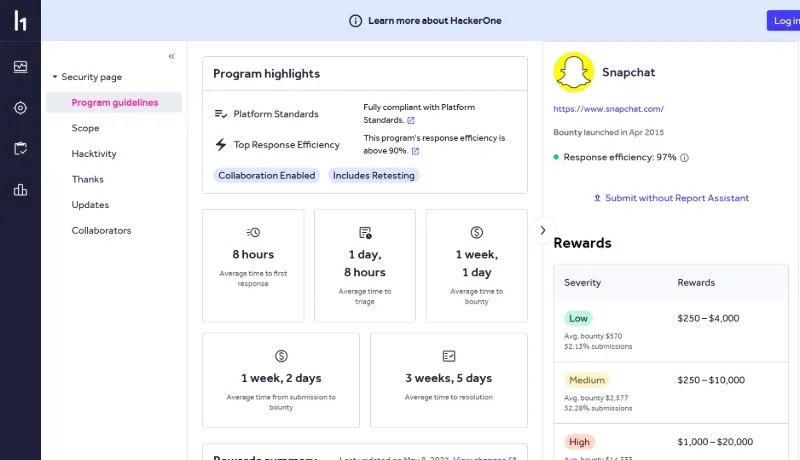Screen dimensions: 800x460
Task: Click the upload icon before Submit without Report
Action: pos(597,197)
